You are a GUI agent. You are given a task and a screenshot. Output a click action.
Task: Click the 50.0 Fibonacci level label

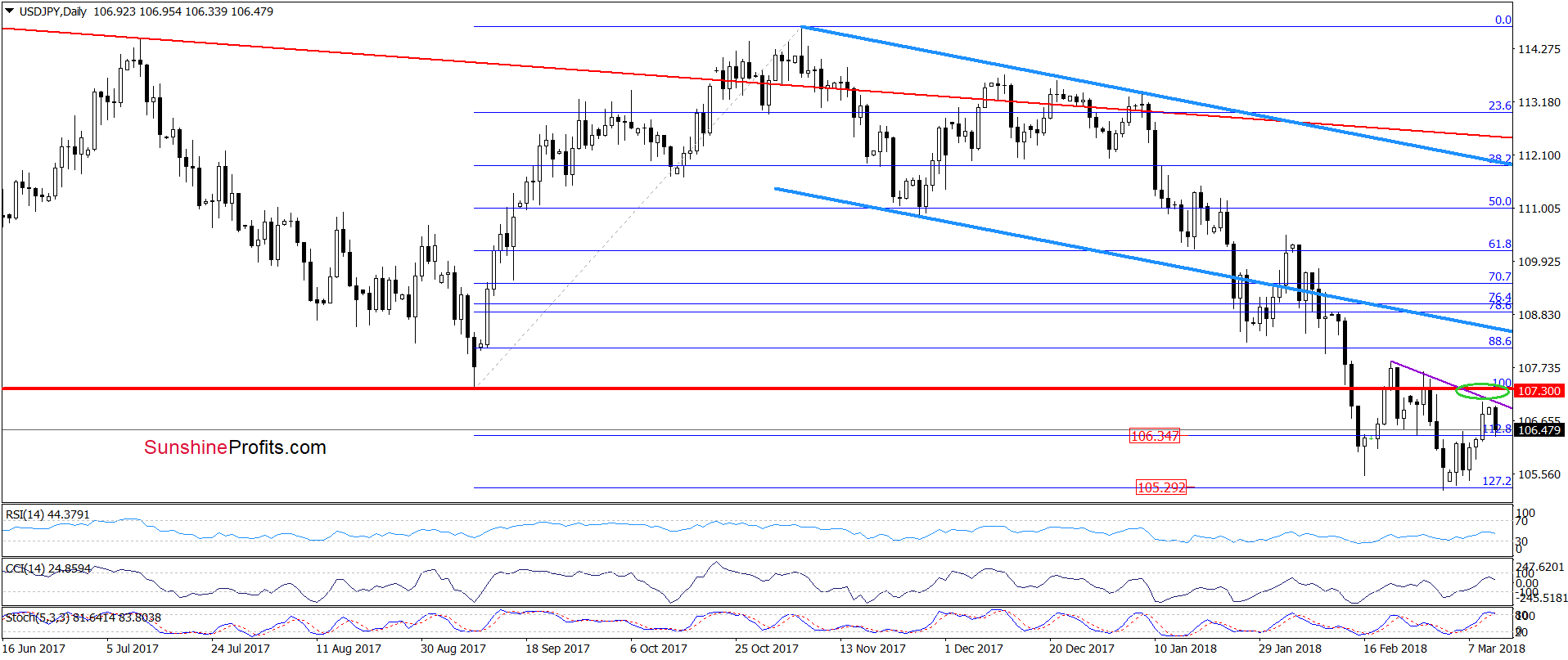[x=1499, y=201]
